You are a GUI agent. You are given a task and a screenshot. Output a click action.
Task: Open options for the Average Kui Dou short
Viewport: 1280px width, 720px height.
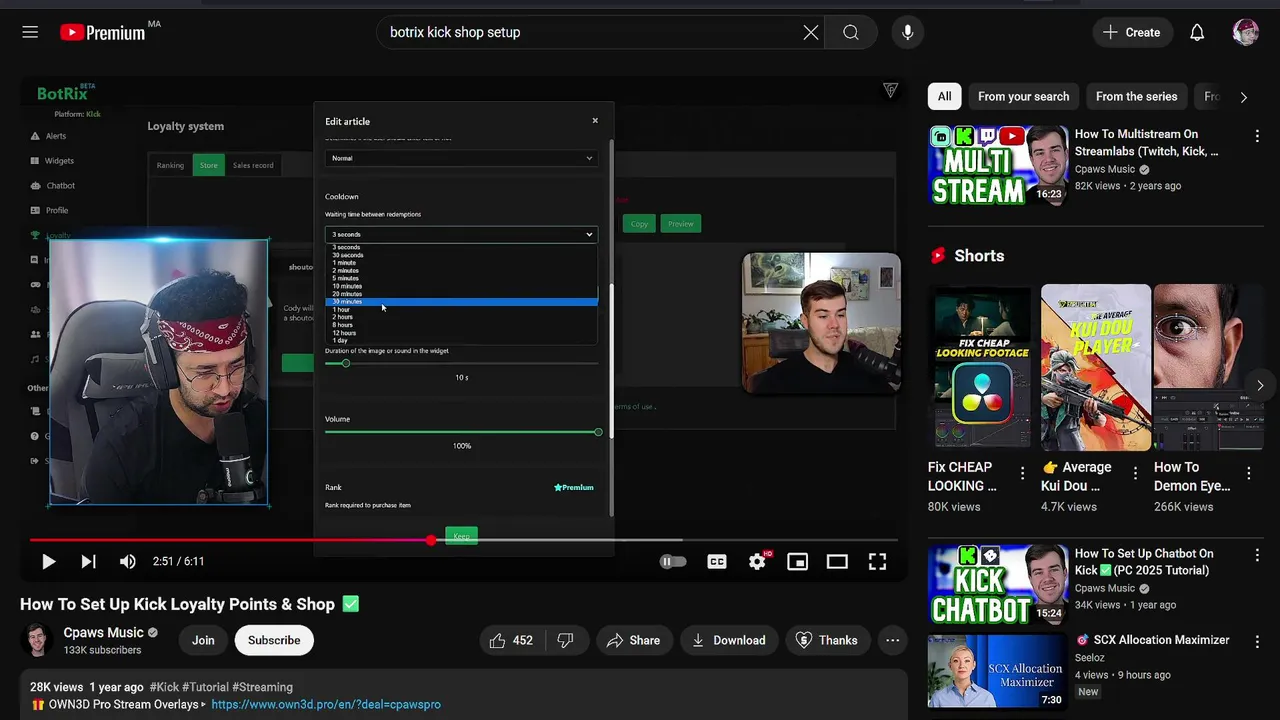(x=1135, y=473)
